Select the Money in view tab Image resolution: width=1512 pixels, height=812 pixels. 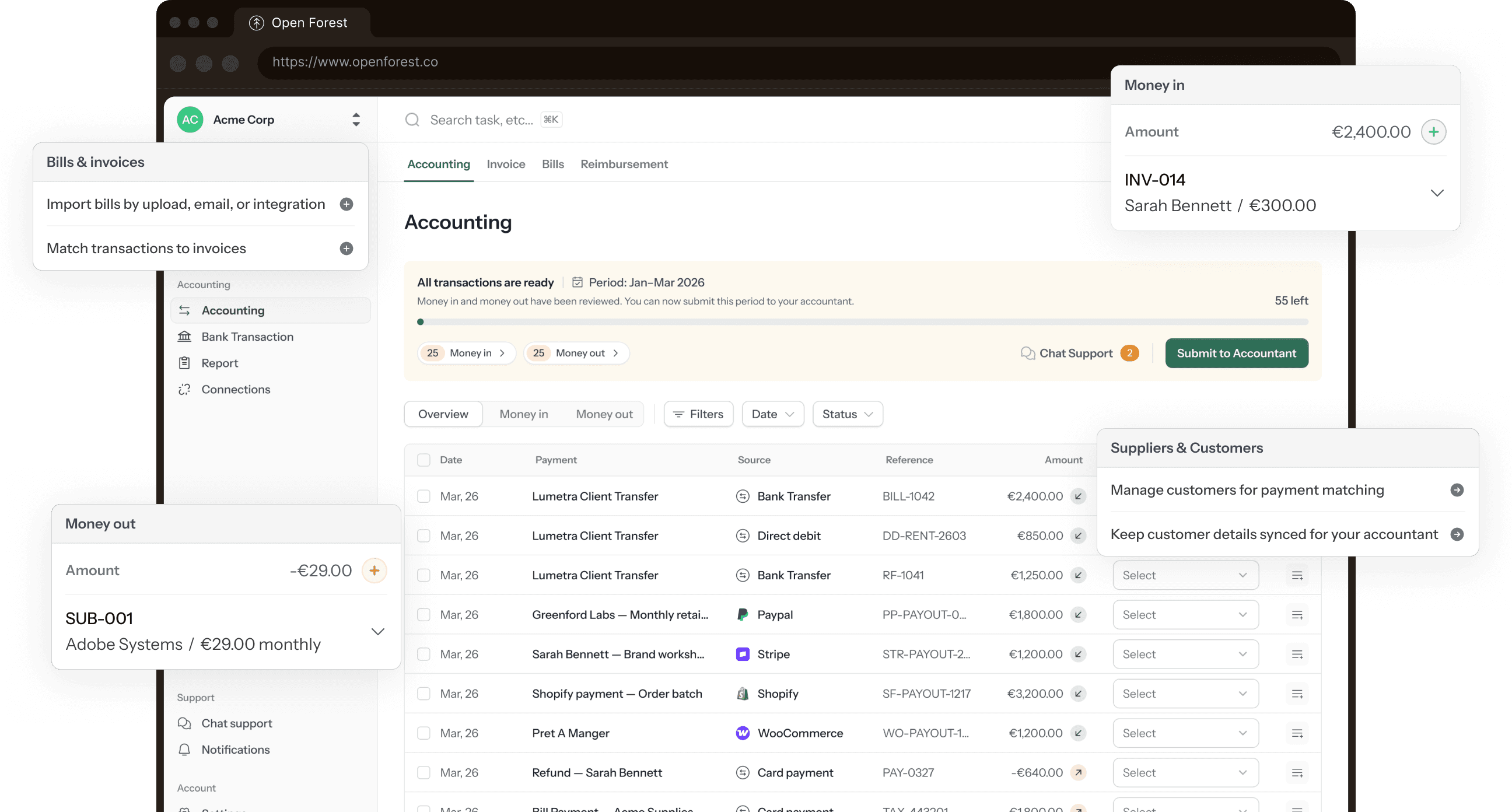523,415
